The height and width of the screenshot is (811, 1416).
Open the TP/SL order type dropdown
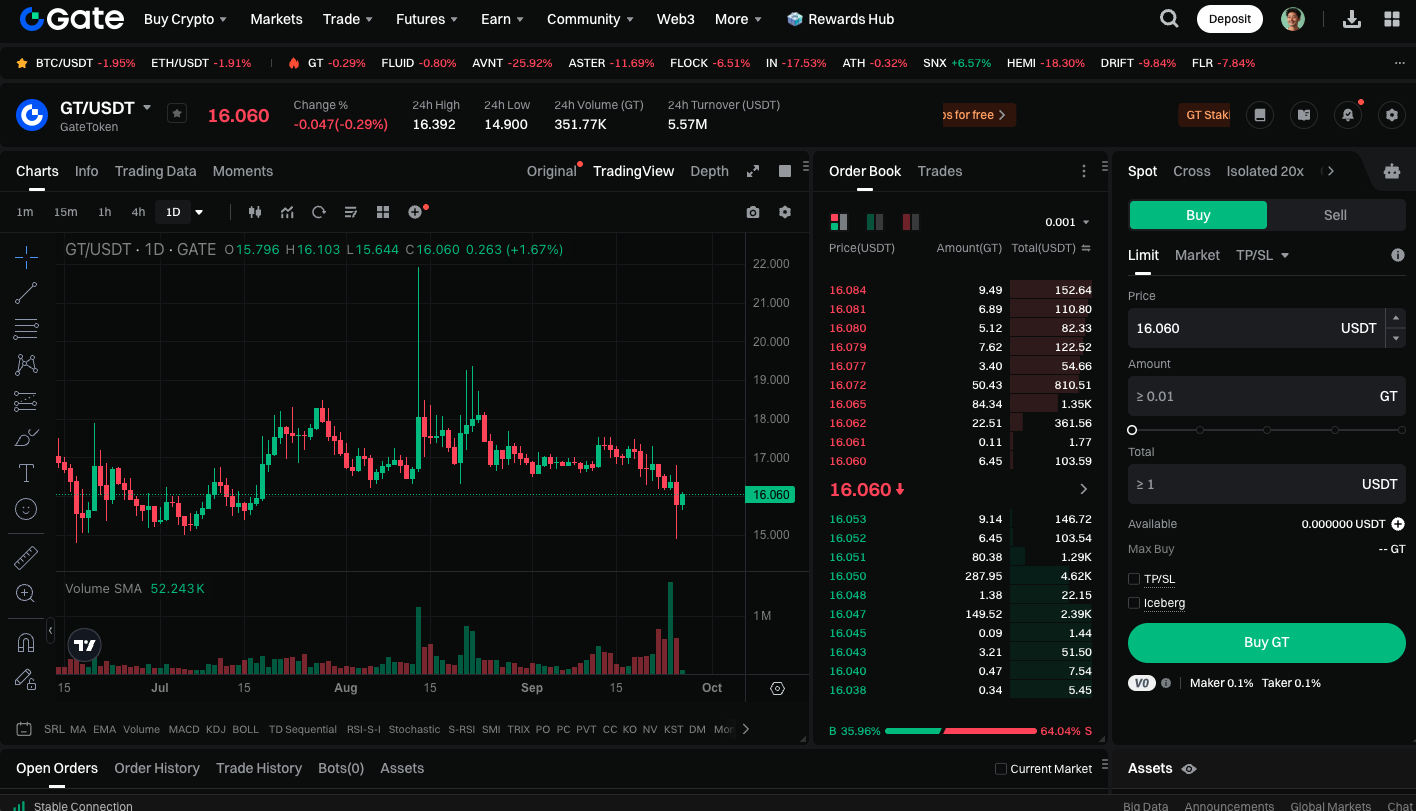click(1263, 255)
